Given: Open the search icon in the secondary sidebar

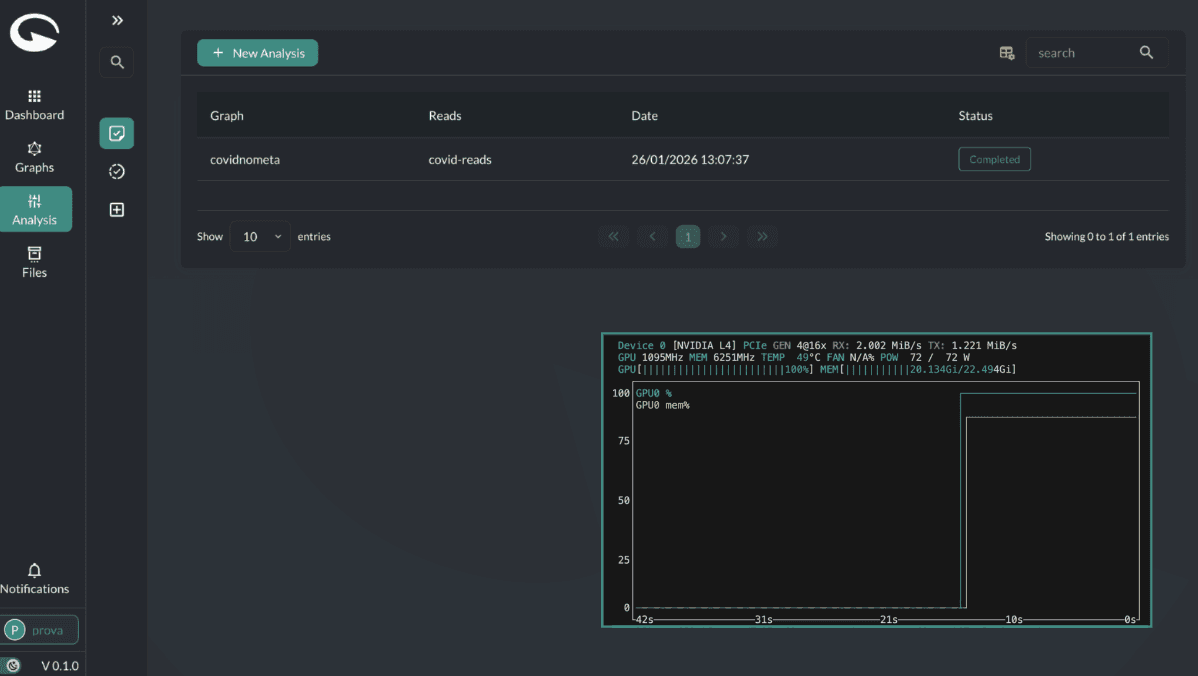Looking at the screenshot, I should click(x=116, y=61).
